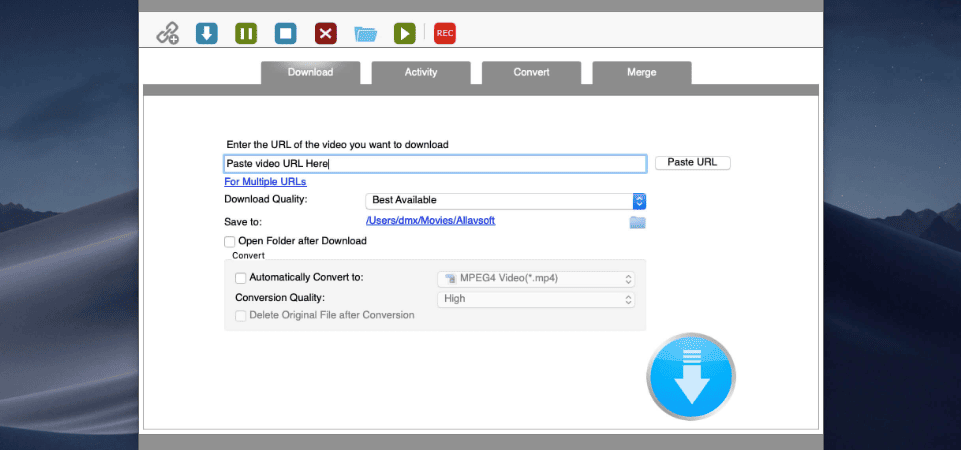Check the Automatically Convert to option
This screenshot has width=961, height=450.
pos(240,278)
